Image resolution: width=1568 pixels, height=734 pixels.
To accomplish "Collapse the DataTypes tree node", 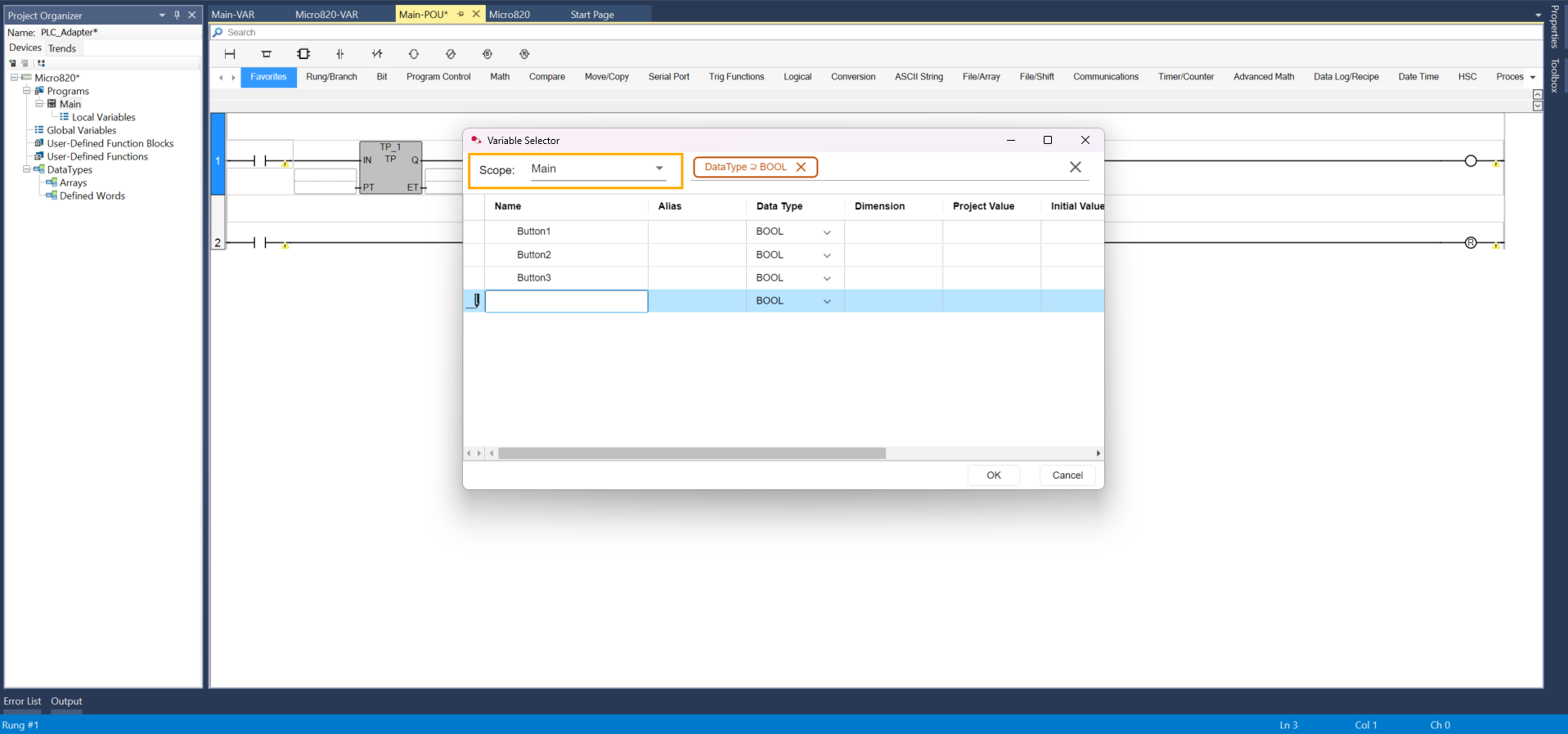I will pos(26,169).
